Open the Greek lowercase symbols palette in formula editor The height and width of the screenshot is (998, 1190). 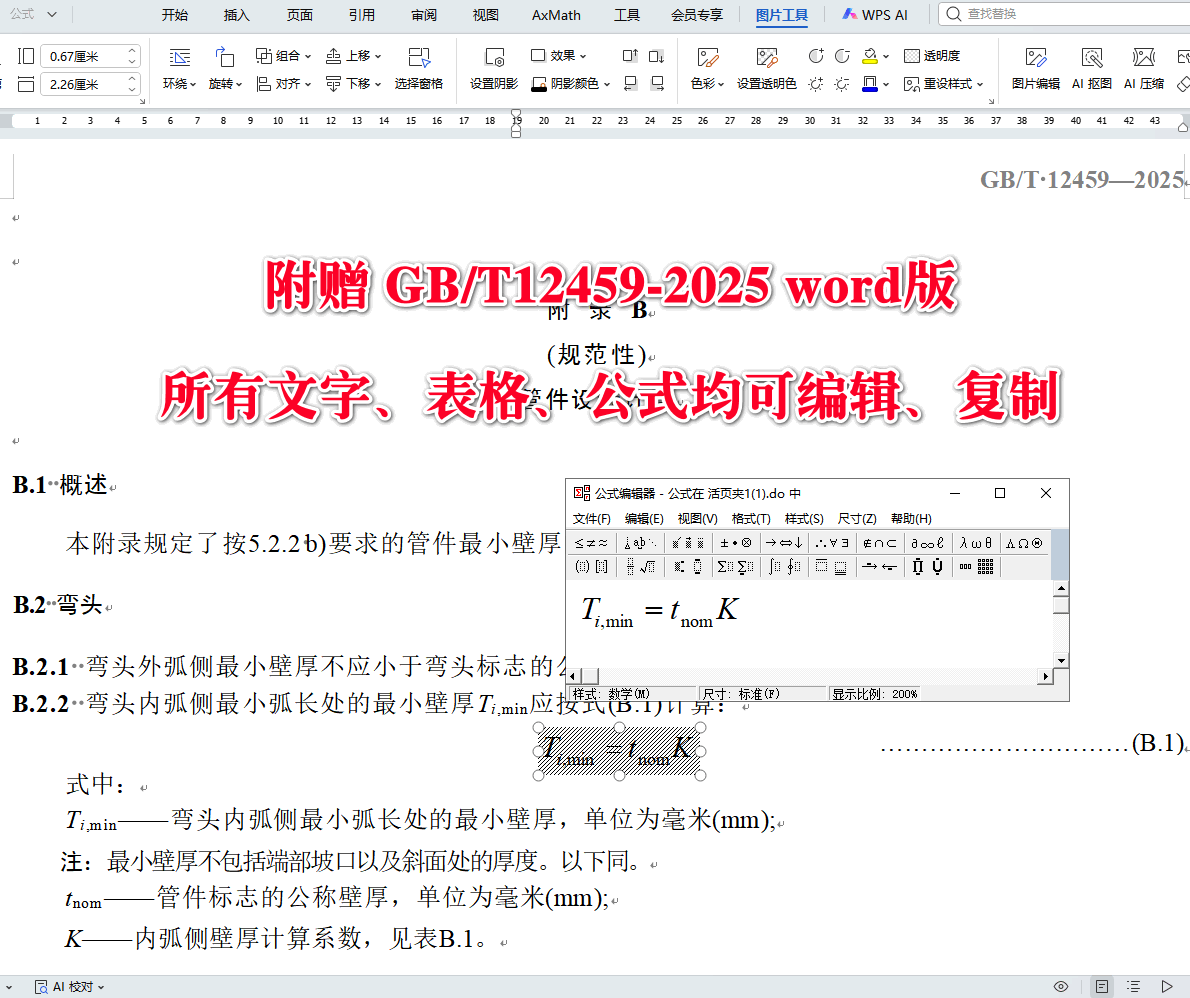pos(976,544)
